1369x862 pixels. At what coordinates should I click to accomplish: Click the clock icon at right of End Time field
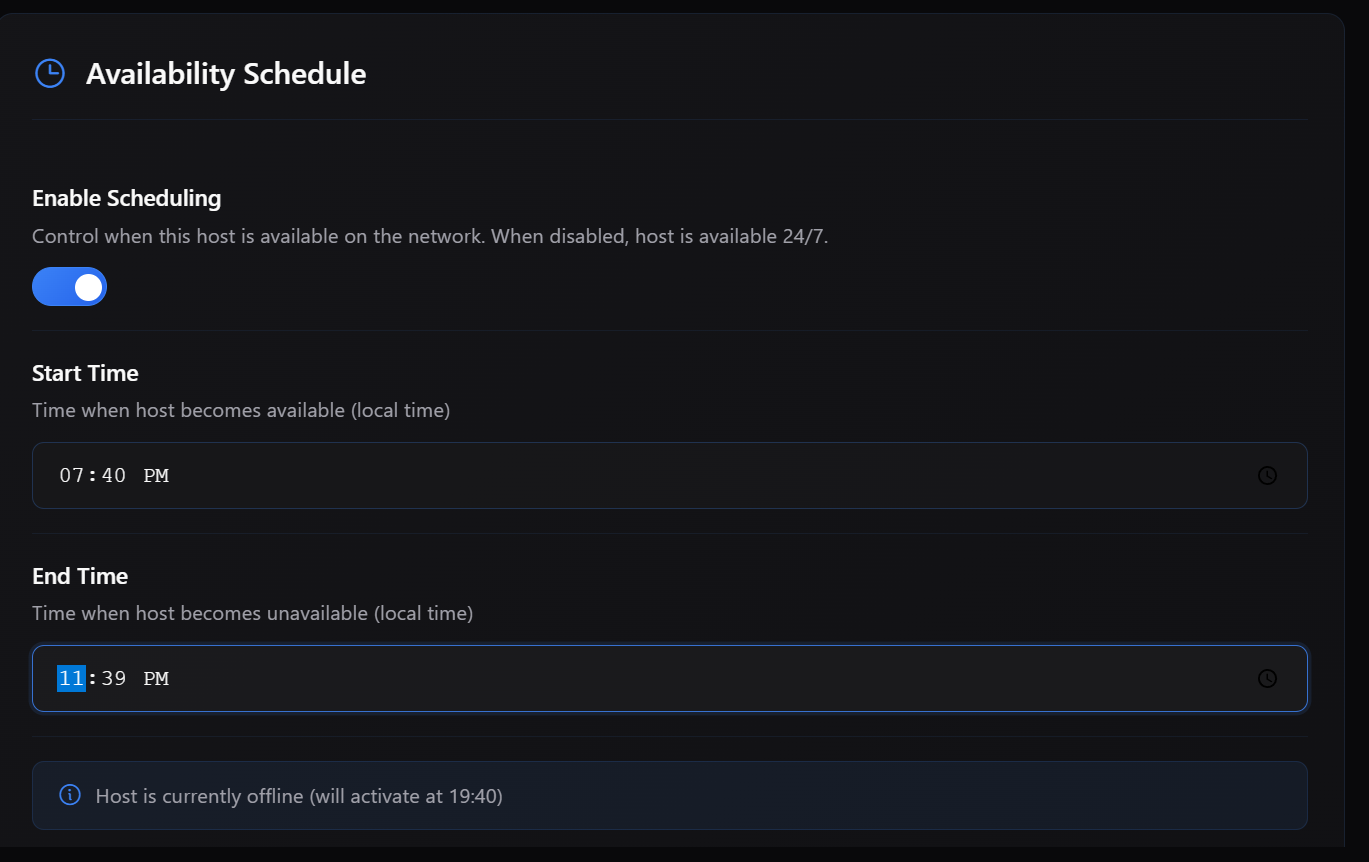point(1267,678)
